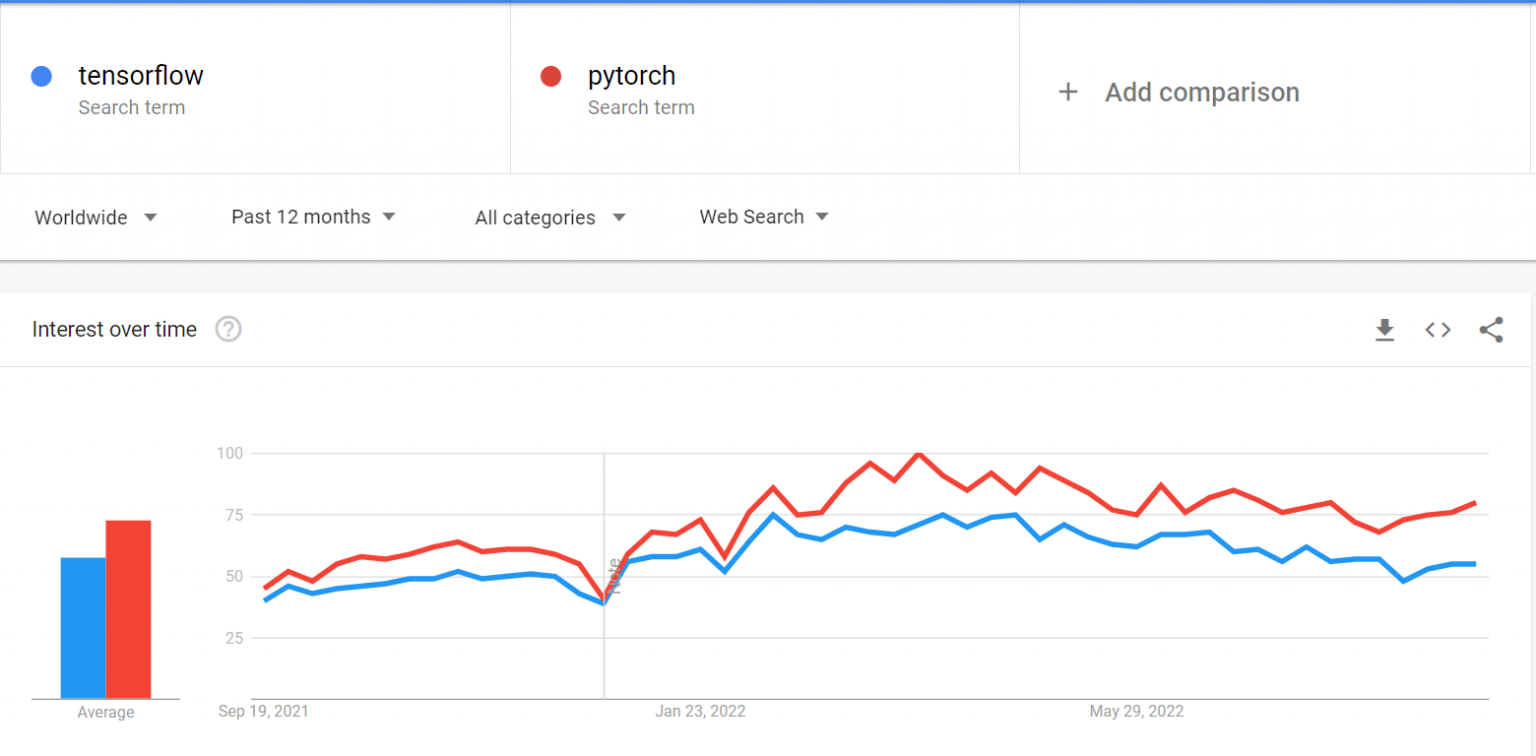Click the Search term label under tensorflow
1536x756 pixels.
(x=132, y=107)
